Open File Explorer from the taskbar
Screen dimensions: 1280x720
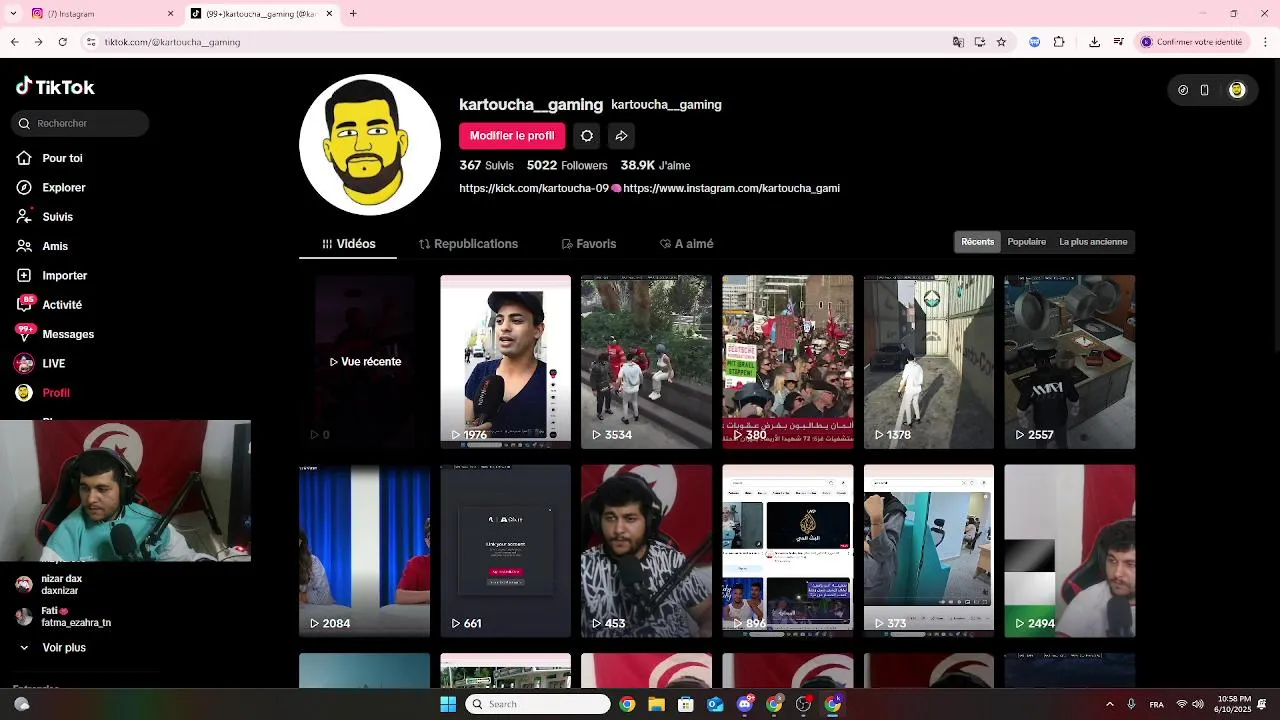(656, 704)
